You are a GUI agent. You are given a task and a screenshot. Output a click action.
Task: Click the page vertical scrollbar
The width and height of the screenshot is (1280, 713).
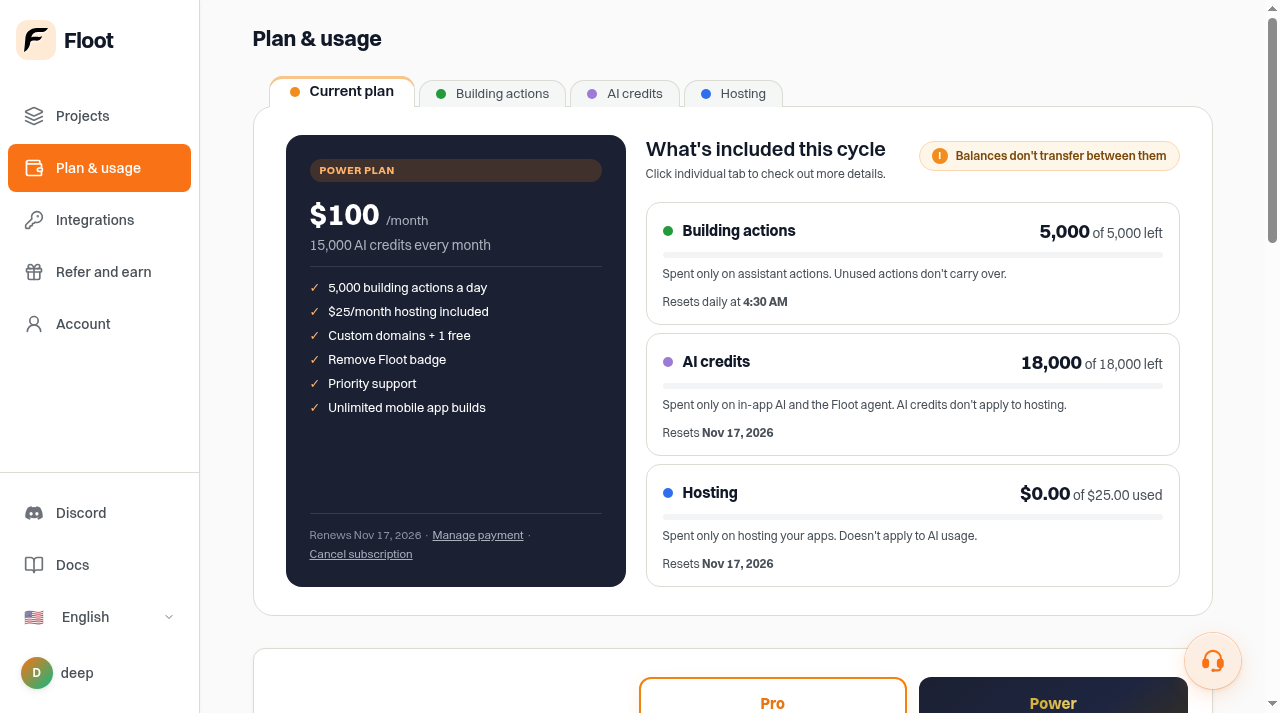1272,130
